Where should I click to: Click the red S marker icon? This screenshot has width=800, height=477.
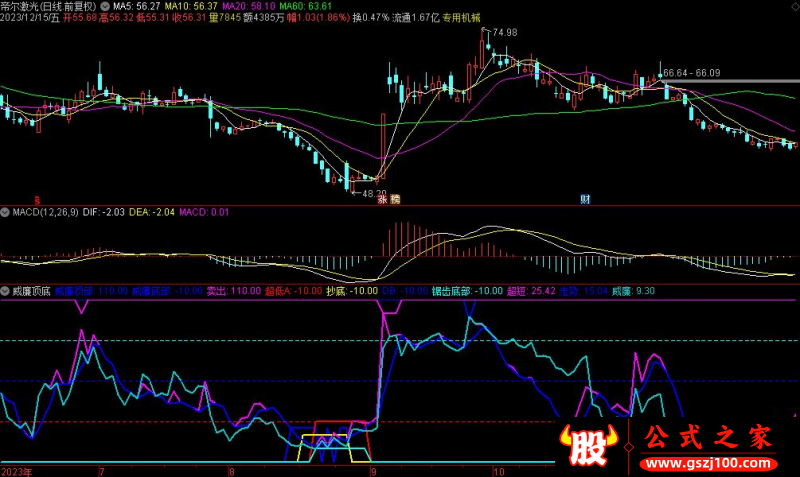pyautogui.click(x=37, y=200)
